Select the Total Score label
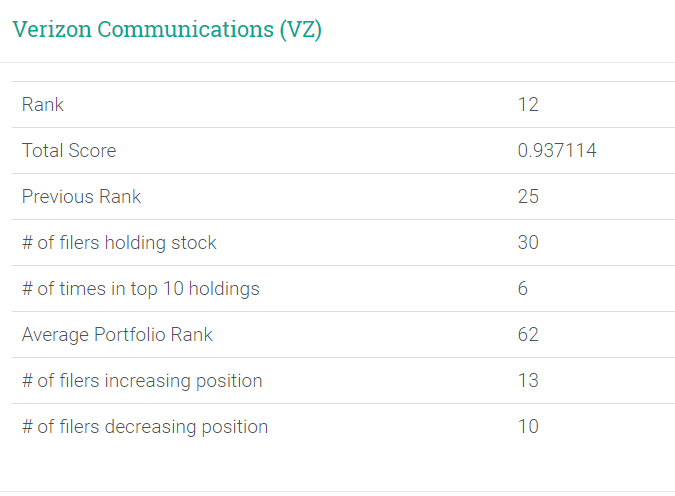 click(x=69, y=151)
